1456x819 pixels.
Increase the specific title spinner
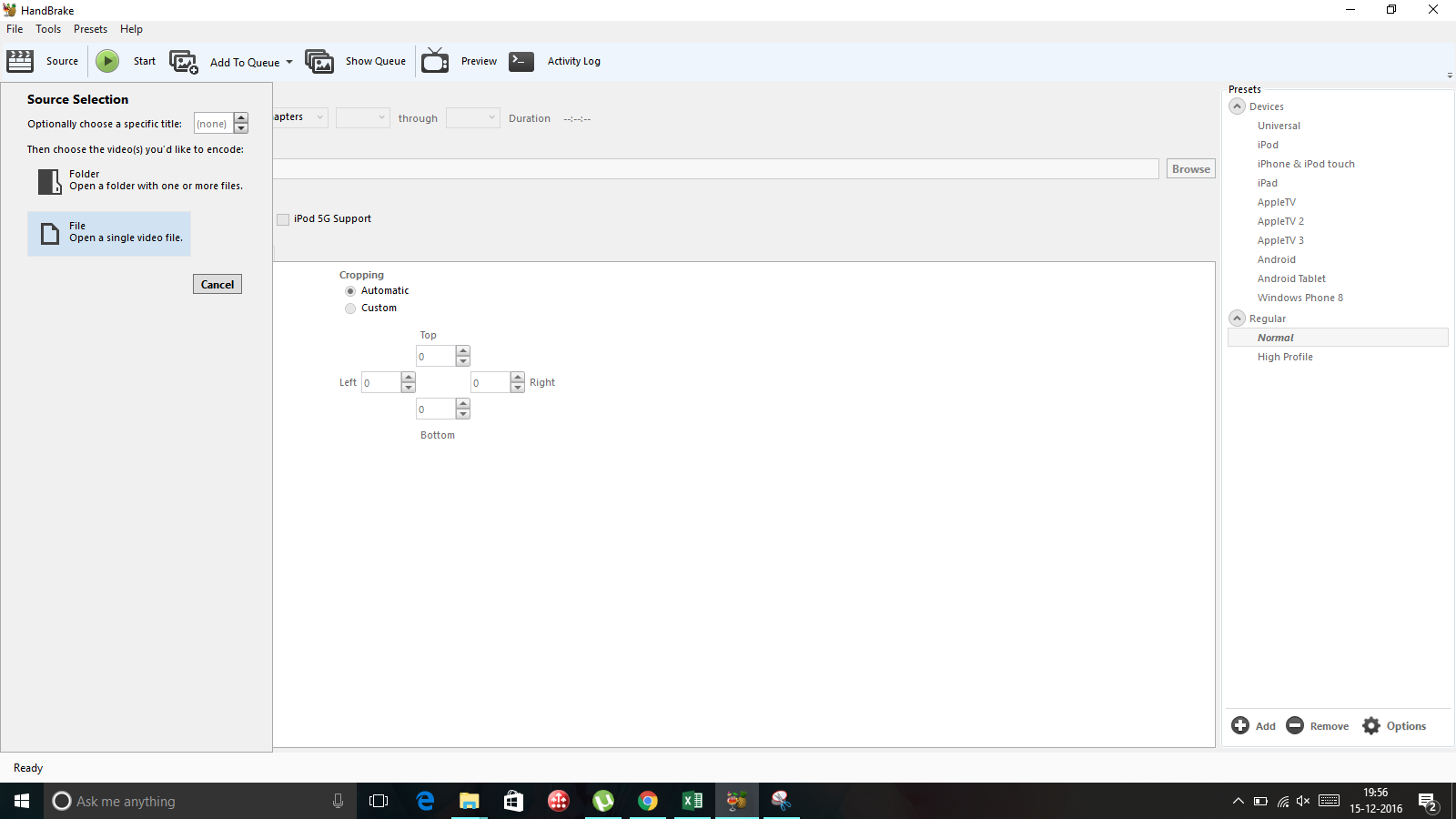tap(241, 118)
